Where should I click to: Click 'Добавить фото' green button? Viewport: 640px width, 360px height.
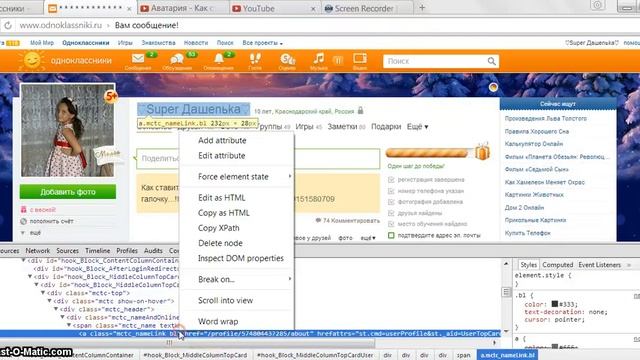(x=68, y=192)
